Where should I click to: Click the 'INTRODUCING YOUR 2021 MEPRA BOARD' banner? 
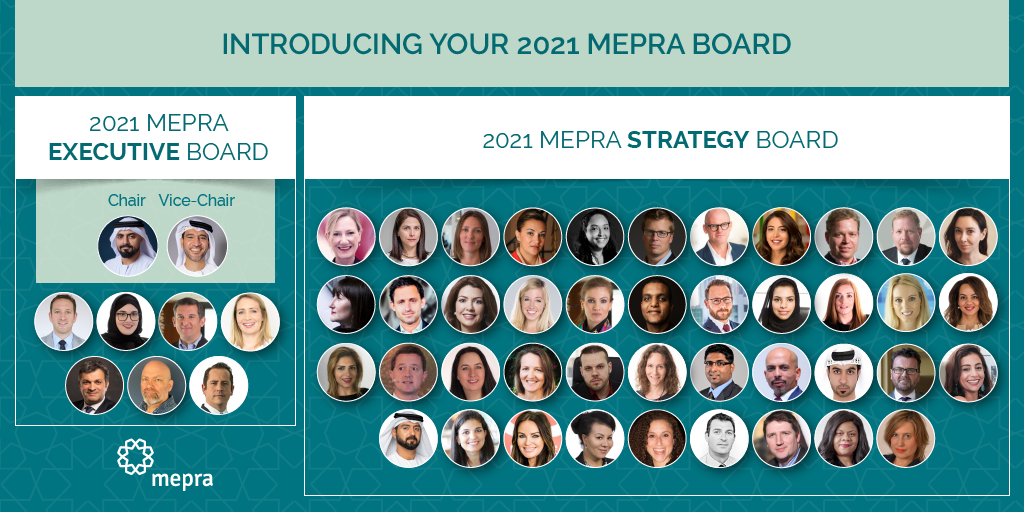pos(507,44)
